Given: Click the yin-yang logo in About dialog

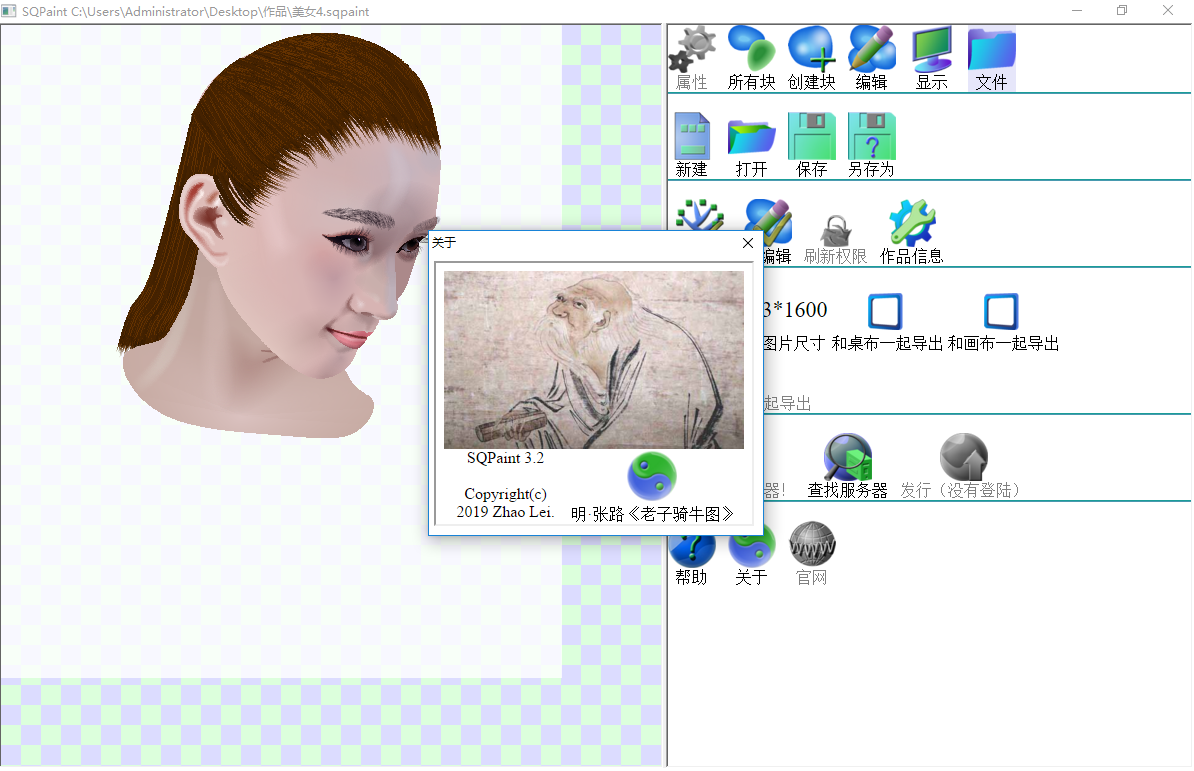Looking at the screenshot, I should click(651, 477).
